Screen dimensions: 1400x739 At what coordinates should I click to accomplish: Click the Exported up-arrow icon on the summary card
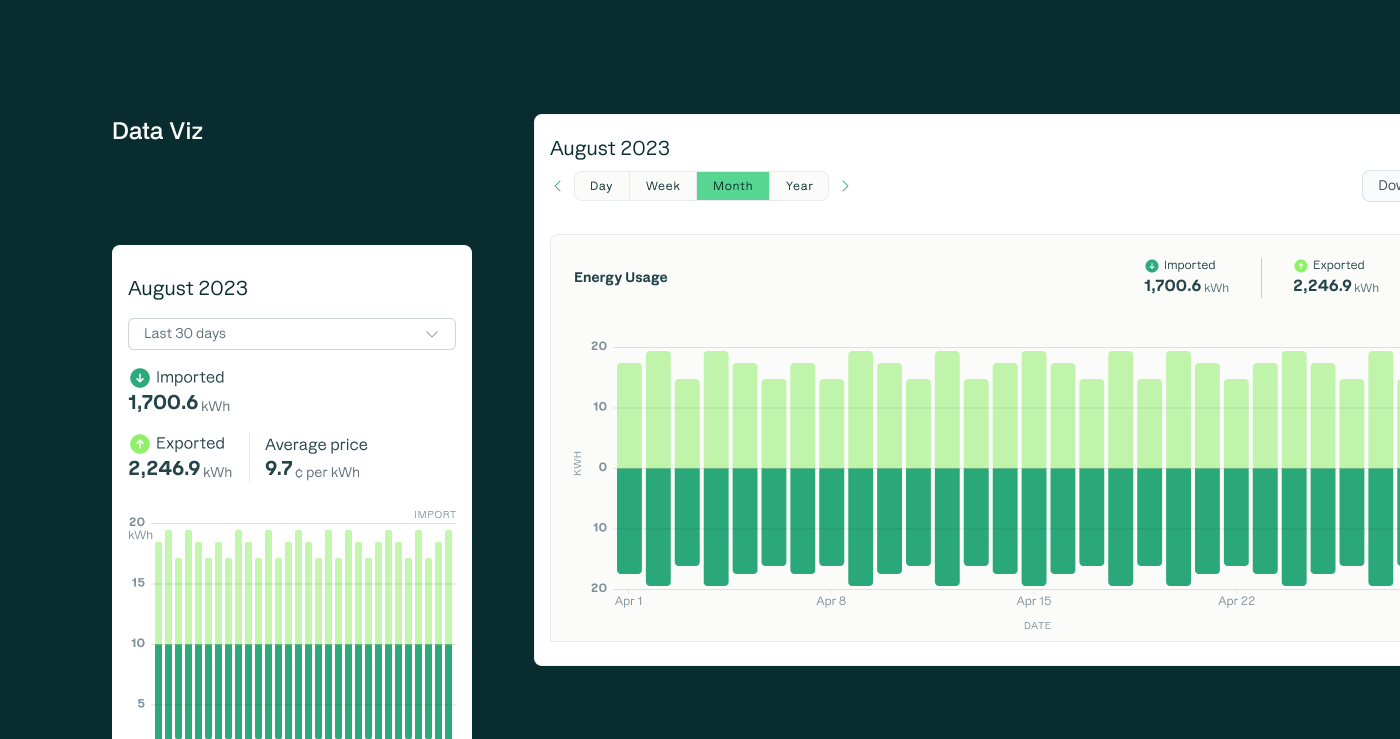(x=139, y=443)
